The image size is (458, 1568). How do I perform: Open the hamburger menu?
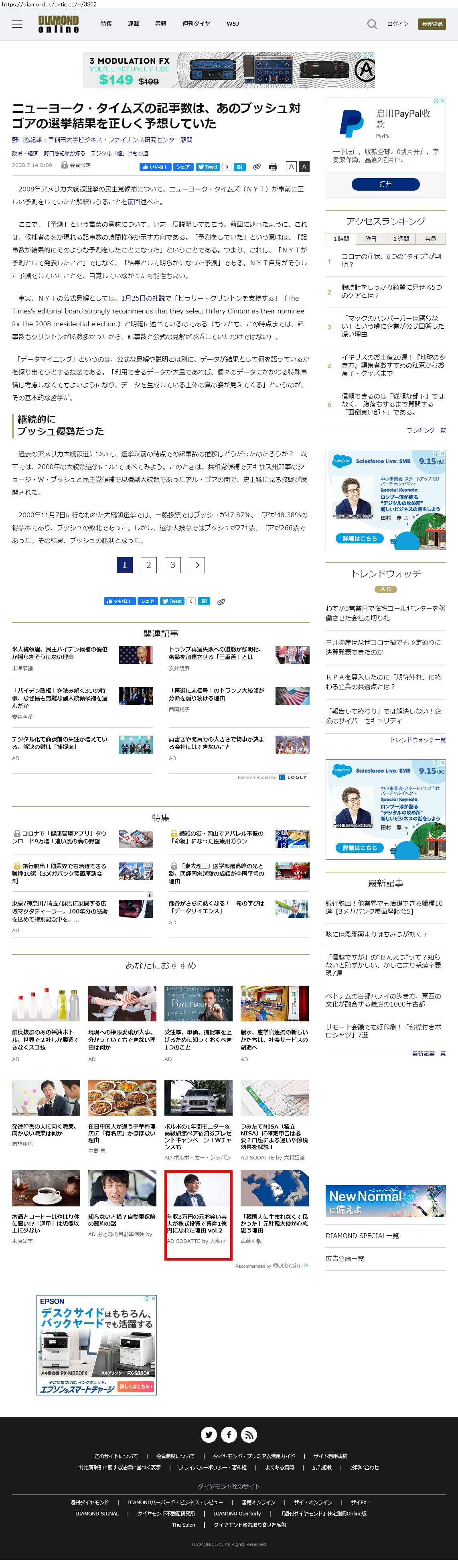[x=17, y=24]
